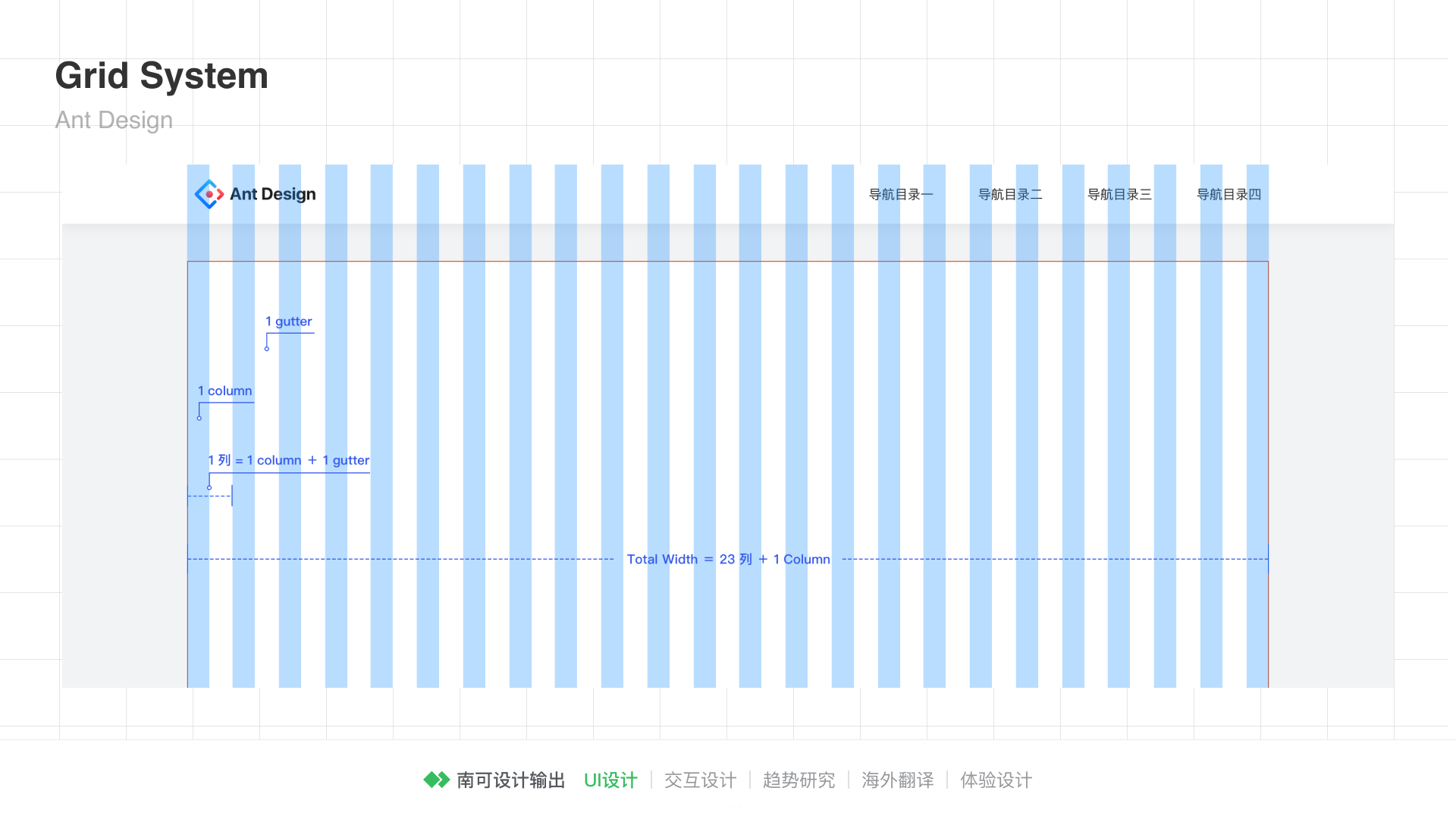Viewport: 1456px width, 819px height.
Task: Click the Ant Design diamond logo icon
Action: 209,194
